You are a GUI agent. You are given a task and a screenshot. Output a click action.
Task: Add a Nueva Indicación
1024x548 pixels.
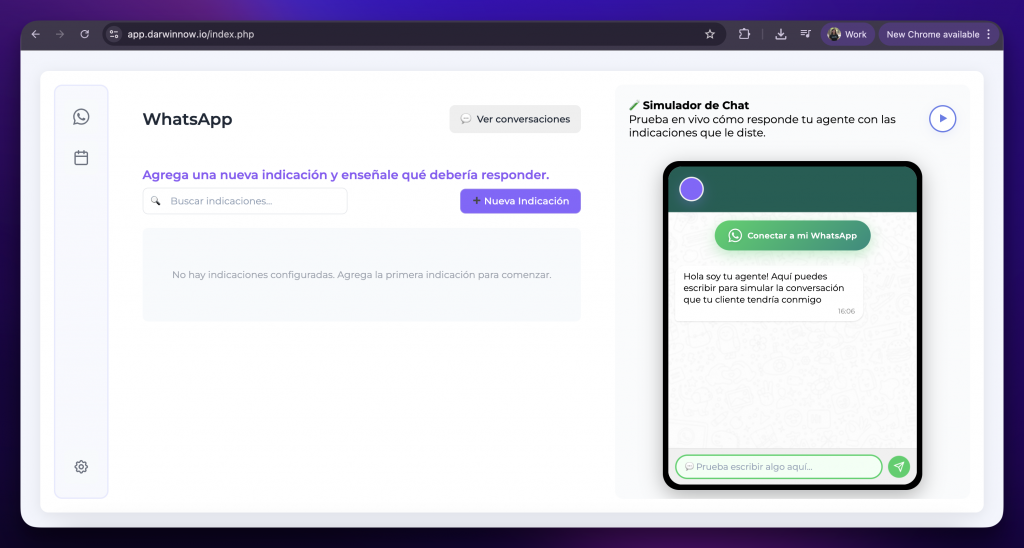click(520, 201)
